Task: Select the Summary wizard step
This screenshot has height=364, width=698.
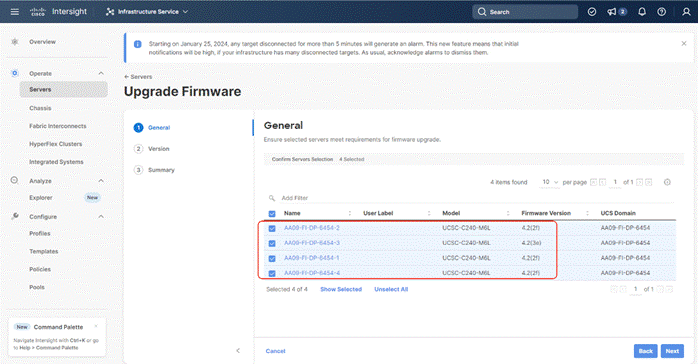Action: pyautogui.click(x=154, y=170)
